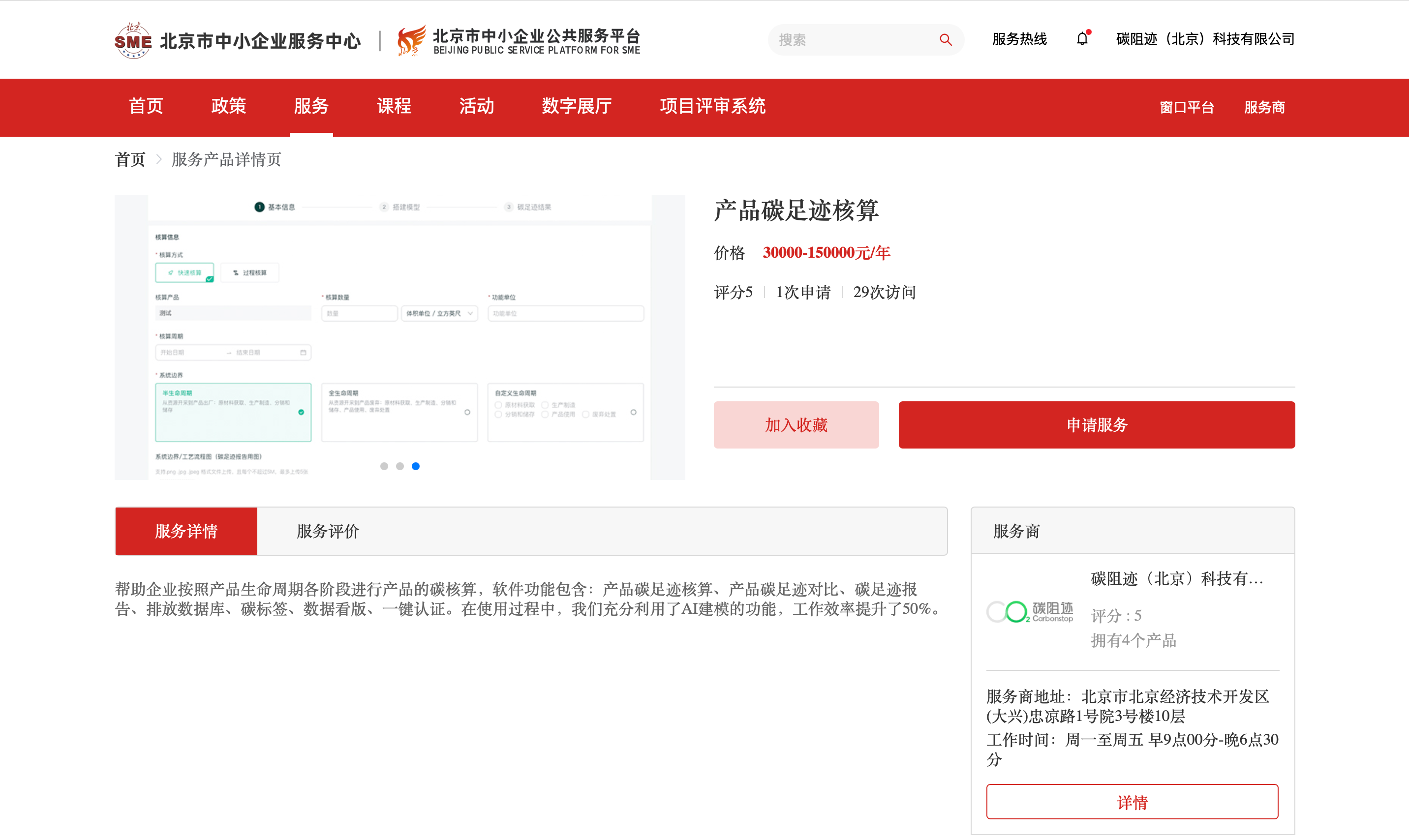Select the second carousel pagination dot
Viewport: 1409px width, 840px height.
[x=400, y=466]
